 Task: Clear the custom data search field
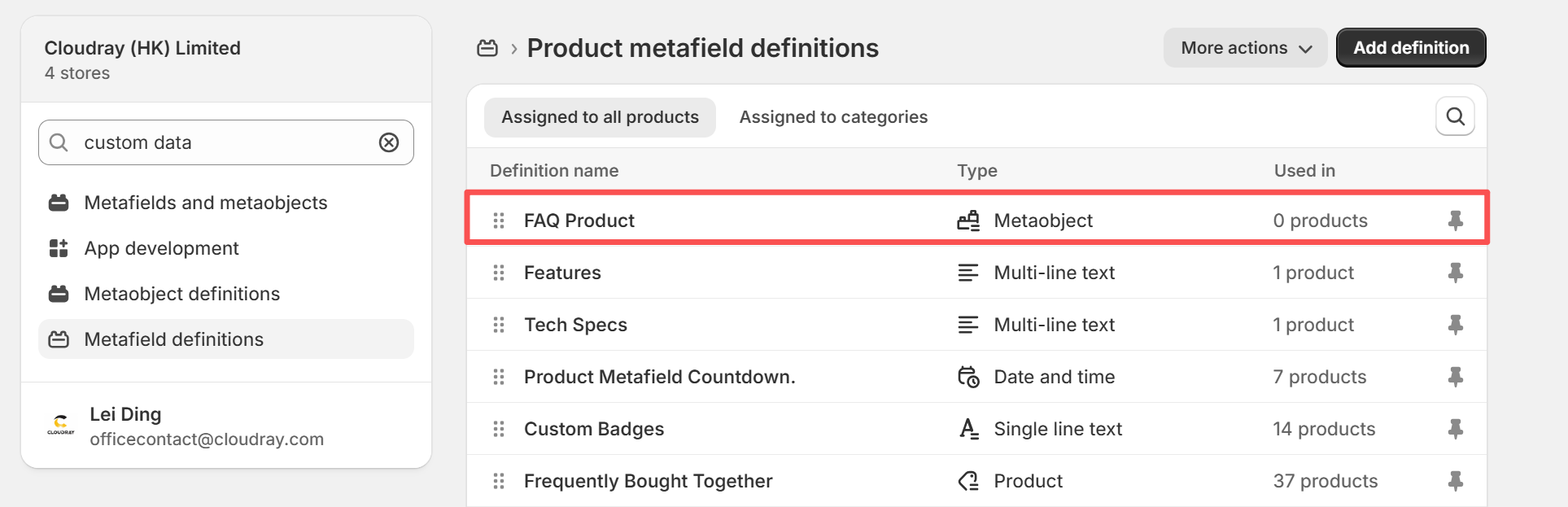pyautogui.click(x=389, y=142)
